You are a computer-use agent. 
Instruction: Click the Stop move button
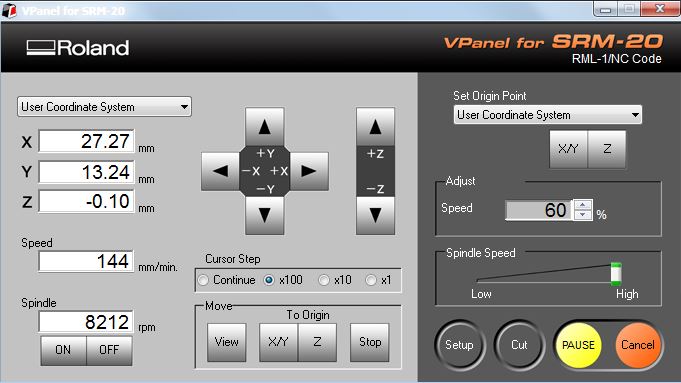pos(370,342)
